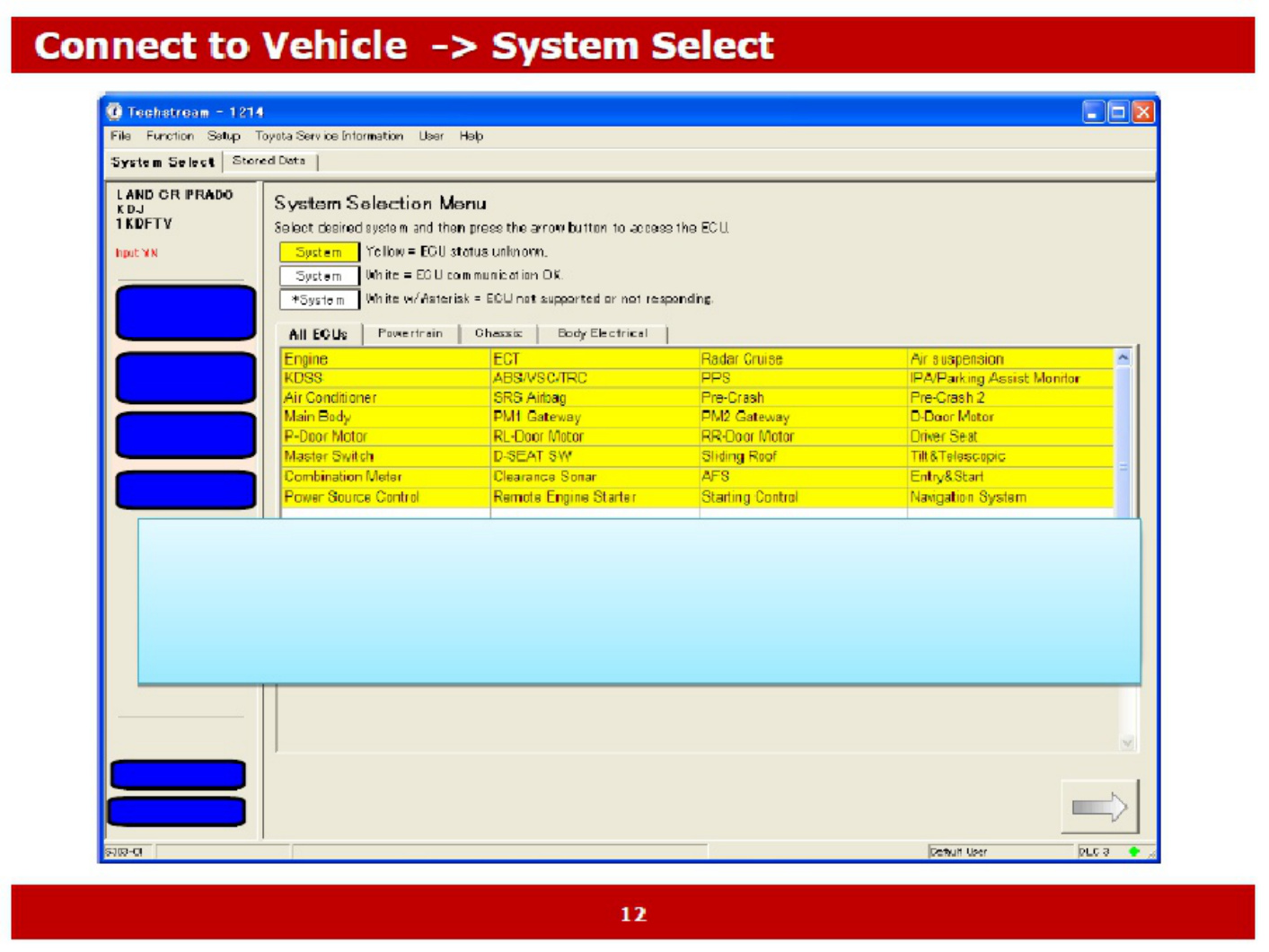Pick Tilt&Telescopic from the ECU list
This screenshot has height=952, width=1269.
[1010, 456]
